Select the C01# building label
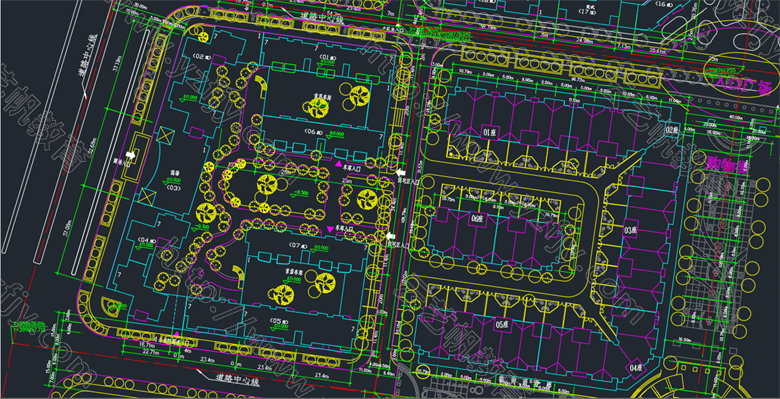This screenshot has height=399, width=780. [327, 56]
